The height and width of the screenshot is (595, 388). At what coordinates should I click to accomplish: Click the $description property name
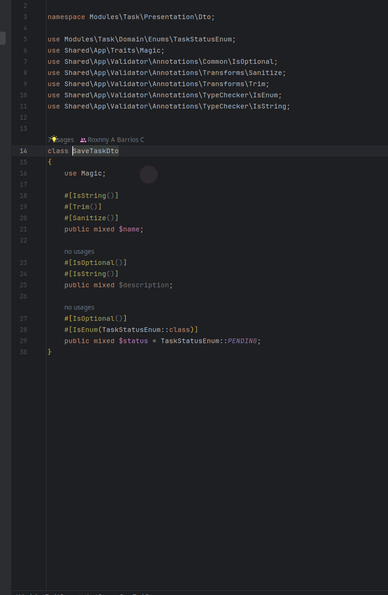tap(144, 285)
